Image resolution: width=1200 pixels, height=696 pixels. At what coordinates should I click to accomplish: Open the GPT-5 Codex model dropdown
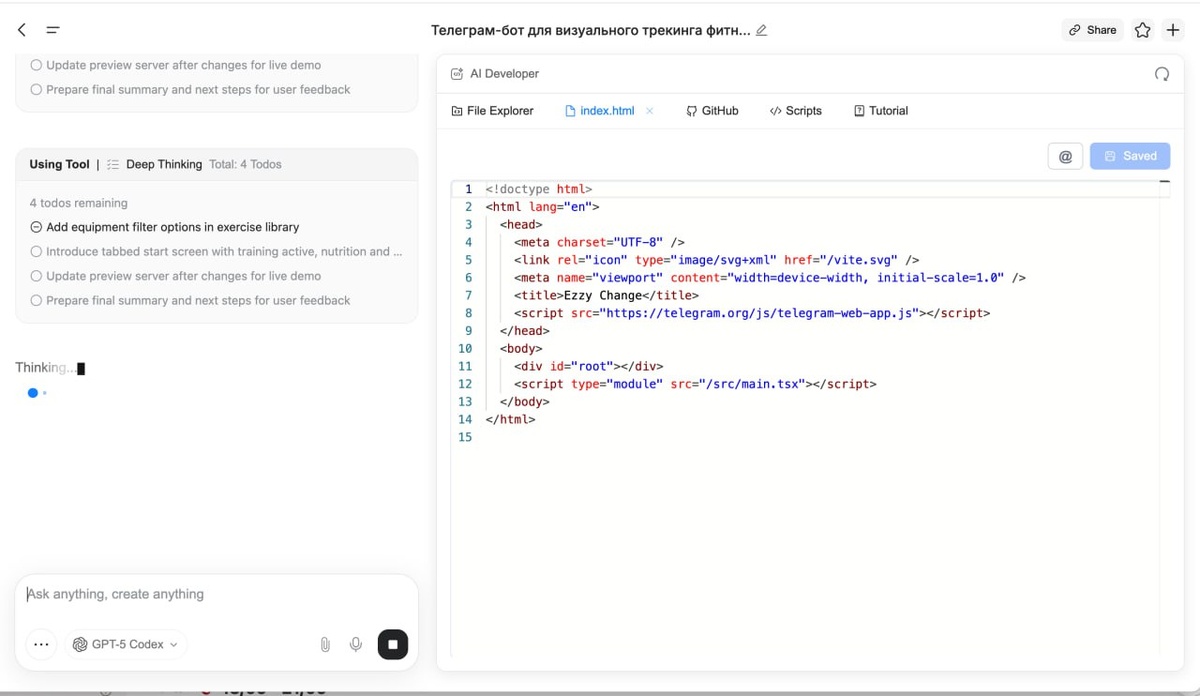click(x=126, y=645)
